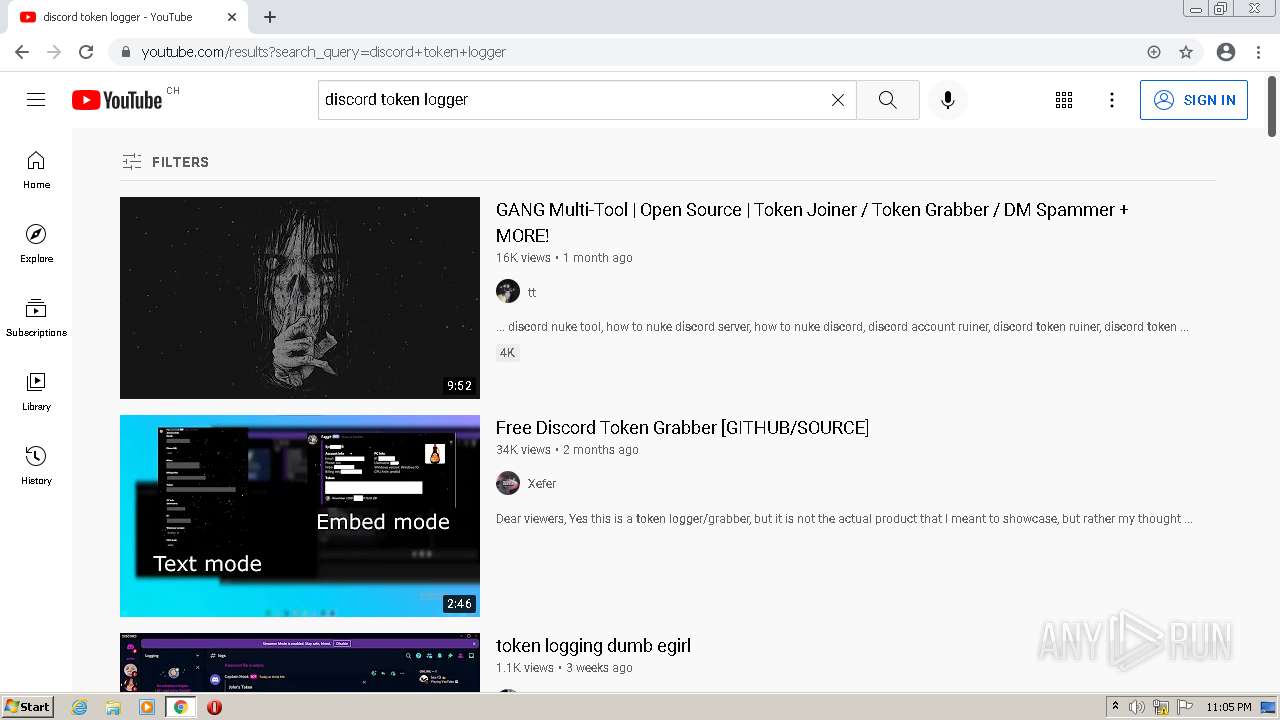Open a new browser tab
This screenshot has width=1280, height=720.
(270, 17)
